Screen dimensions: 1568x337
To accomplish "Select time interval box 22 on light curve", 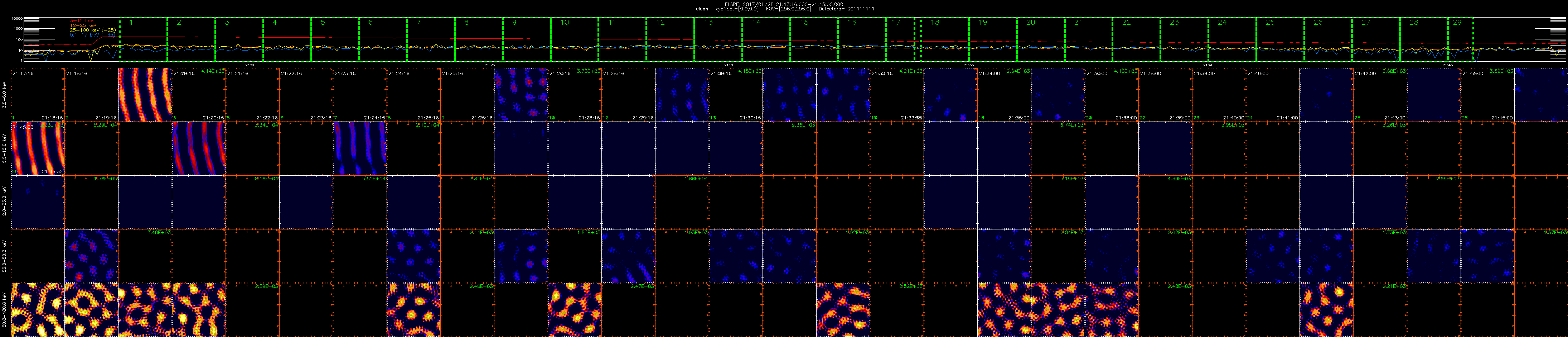I will pyautogui.click(x=1137, y=39).
